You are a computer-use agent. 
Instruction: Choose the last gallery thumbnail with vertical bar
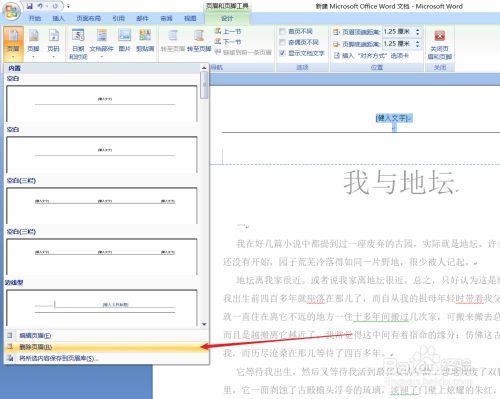coord(102,308)
